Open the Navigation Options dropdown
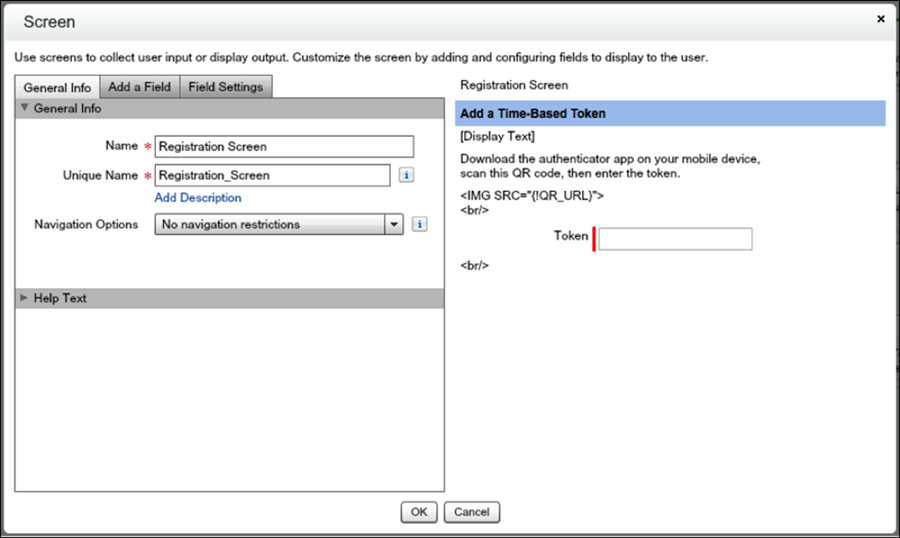 (x=279, y=225)
